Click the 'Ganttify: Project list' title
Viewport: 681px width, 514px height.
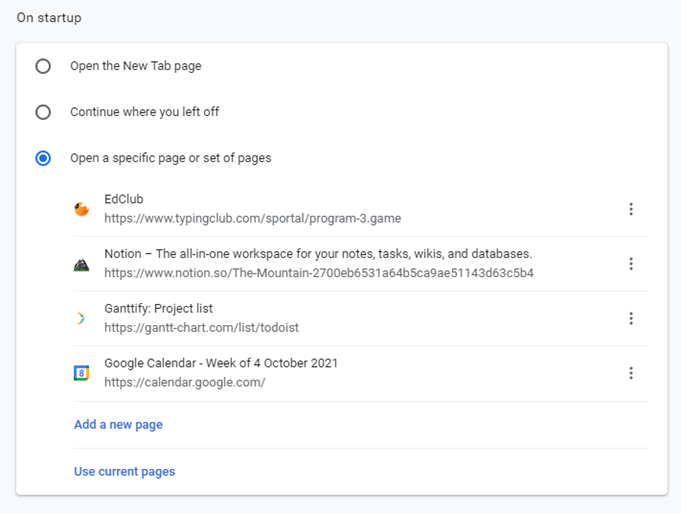(158, 309)
